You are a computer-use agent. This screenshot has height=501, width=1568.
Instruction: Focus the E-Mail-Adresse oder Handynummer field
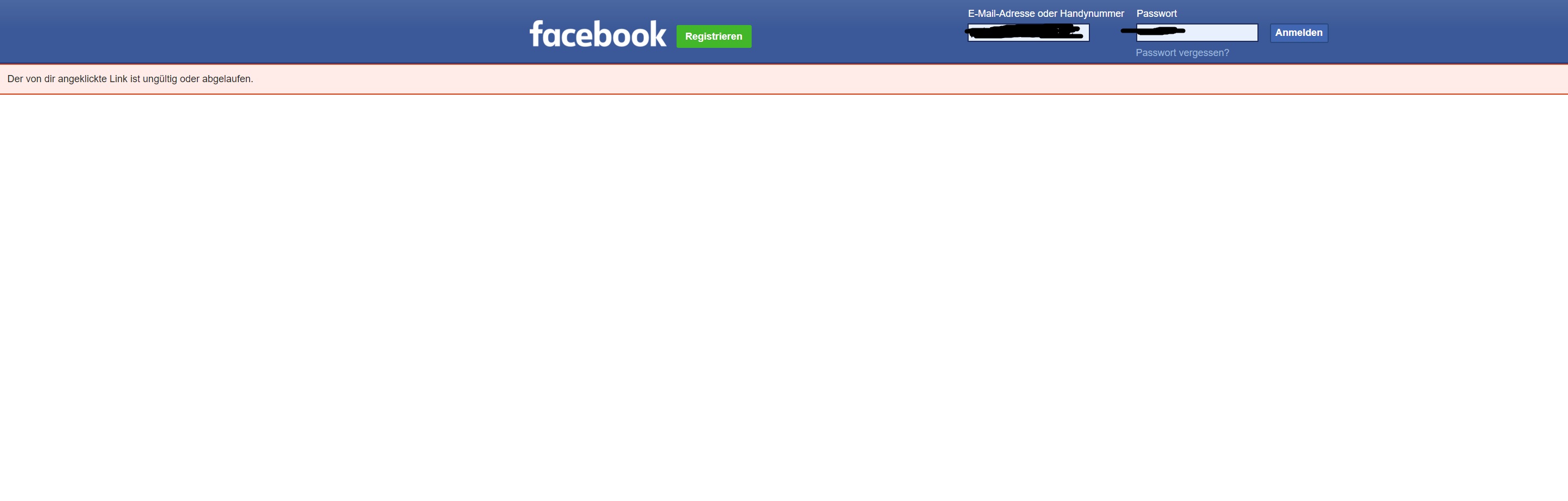pyautogui.click(x=1028, y=33)
